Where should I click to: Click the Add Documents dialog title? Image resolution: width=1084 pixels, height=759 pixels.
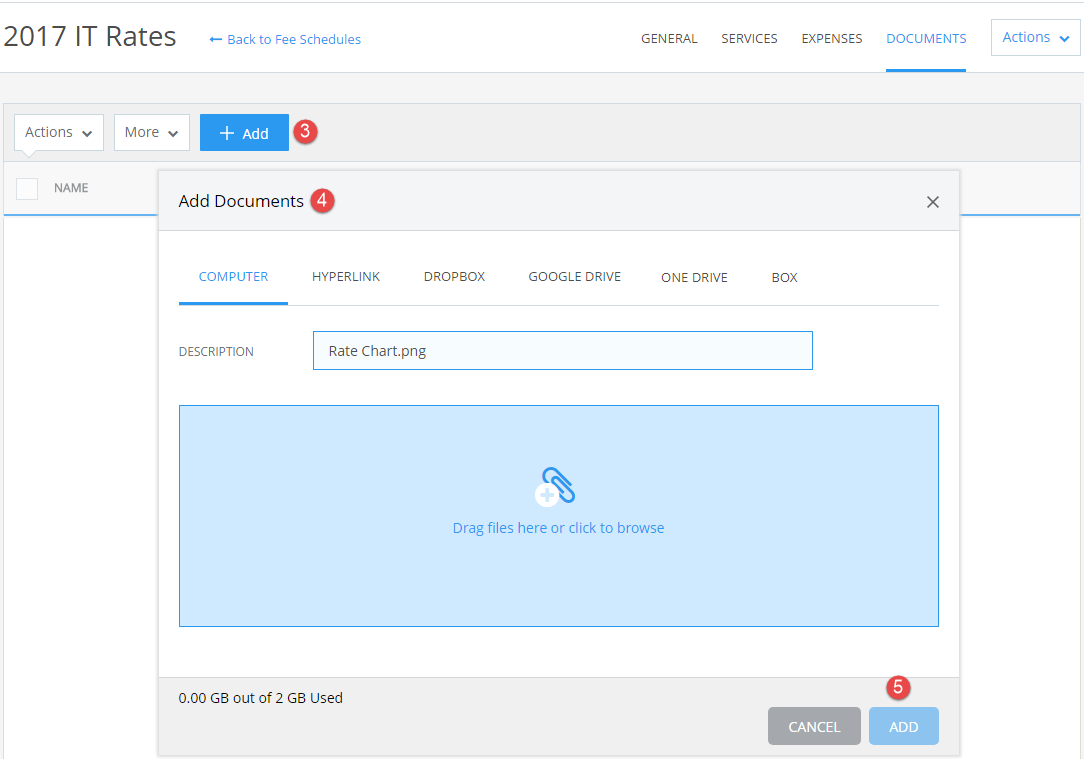coord(241,201)
